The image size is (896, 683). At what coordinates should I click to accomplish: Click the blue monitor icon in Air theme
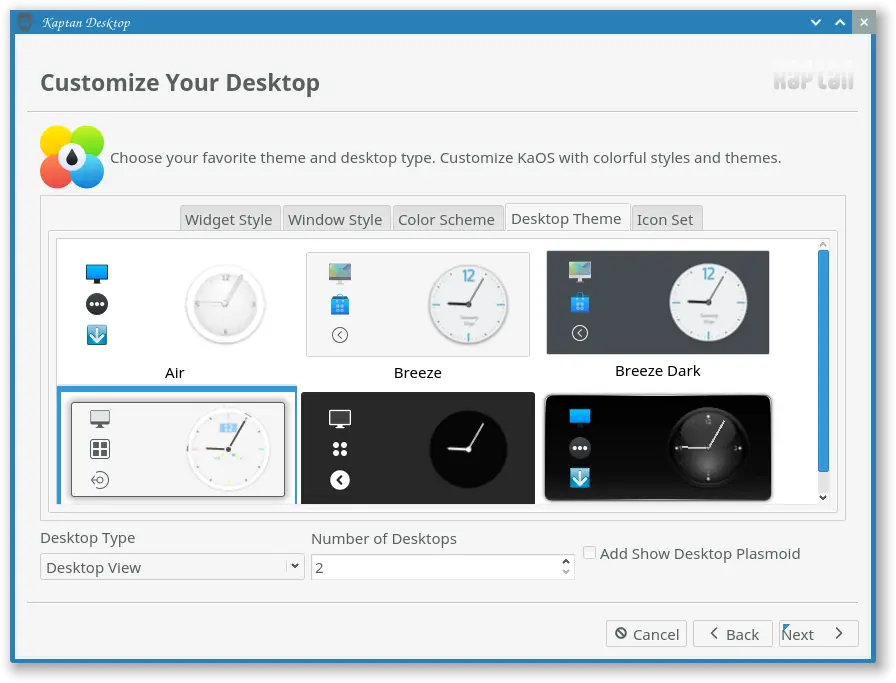click(x=97, y=273)
